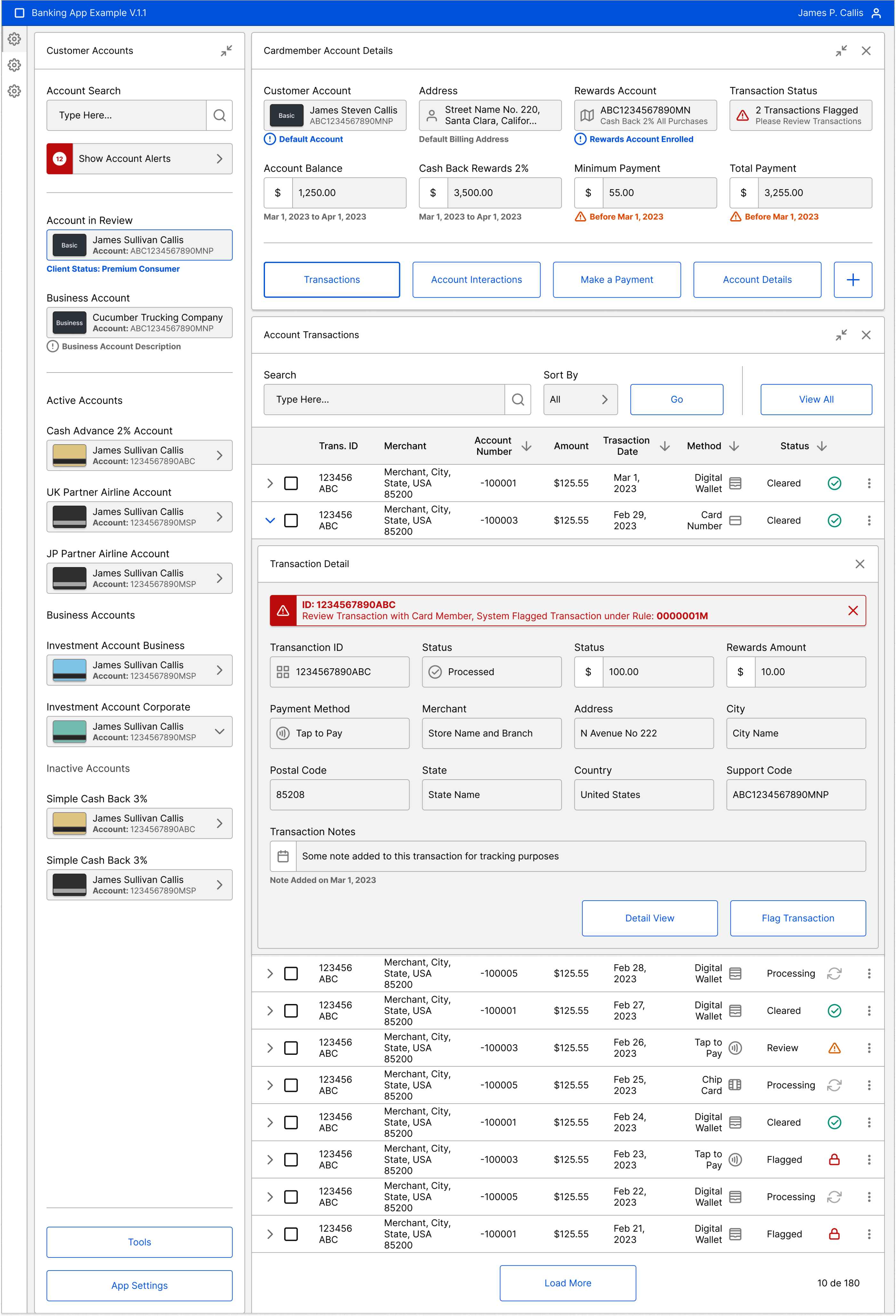Click the Flag Transaction button
The height and width of the screenshot is (1316, 896).
click(797, 919)
